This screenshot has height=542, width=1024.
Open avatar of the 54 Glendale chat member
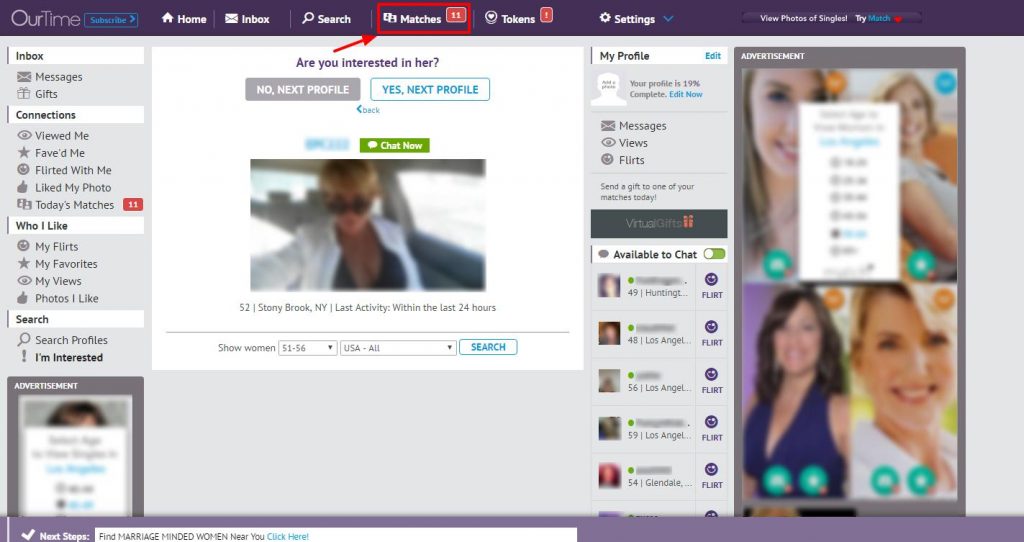click(609, 476)
